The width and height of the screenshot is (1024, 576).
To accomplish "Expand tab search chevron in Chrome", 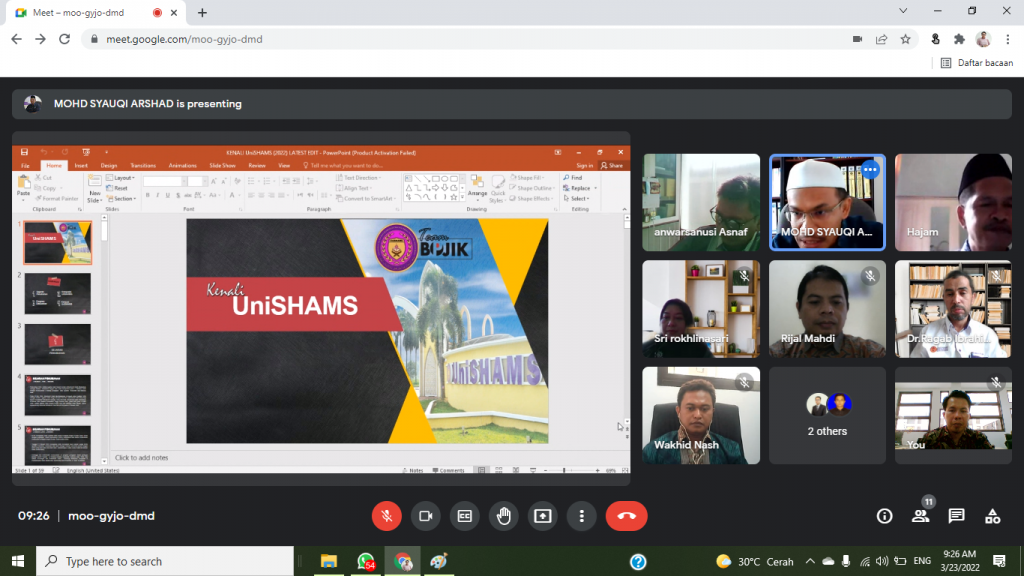I will coord(903,11).
